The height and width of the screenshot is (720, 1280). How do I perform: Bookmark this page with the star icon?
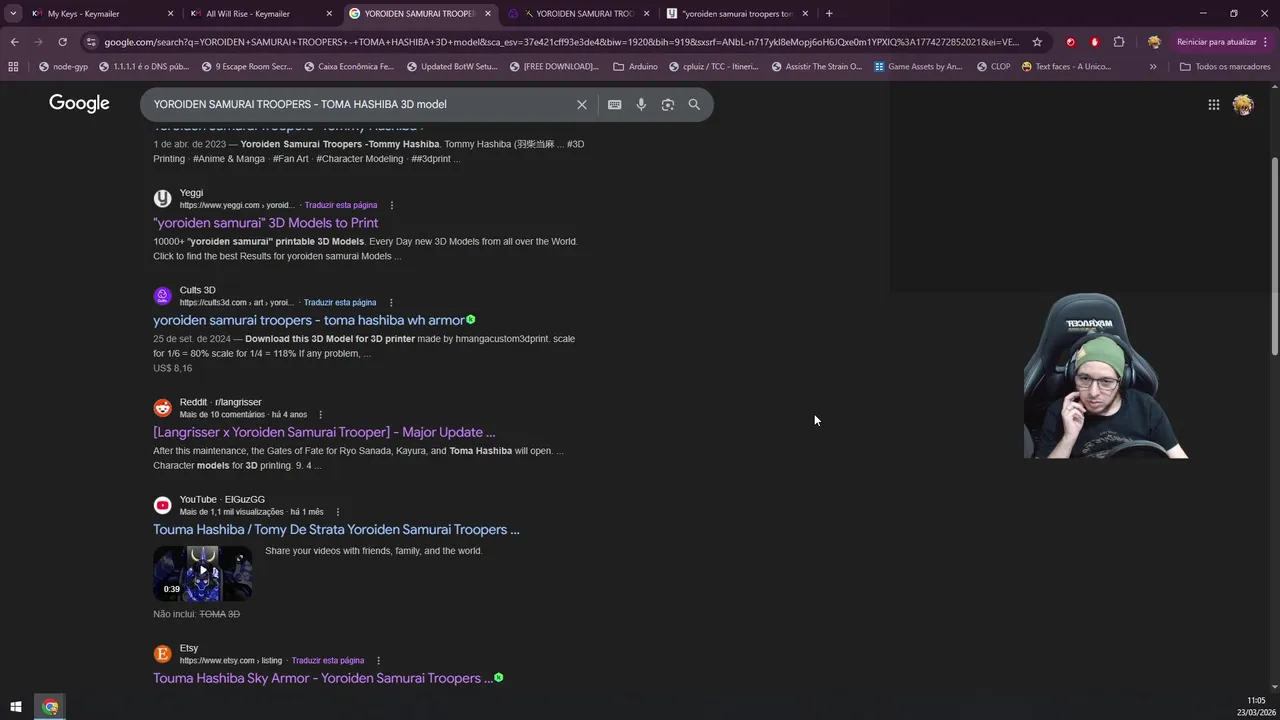coord(1037,42)
